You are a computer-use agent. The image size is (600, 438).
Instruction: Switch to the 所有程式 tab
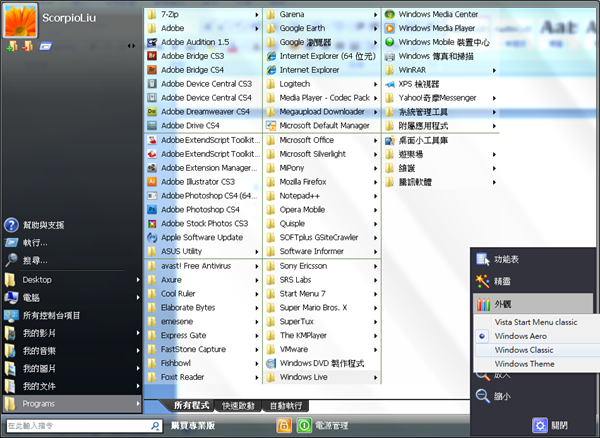coord(191,405)
